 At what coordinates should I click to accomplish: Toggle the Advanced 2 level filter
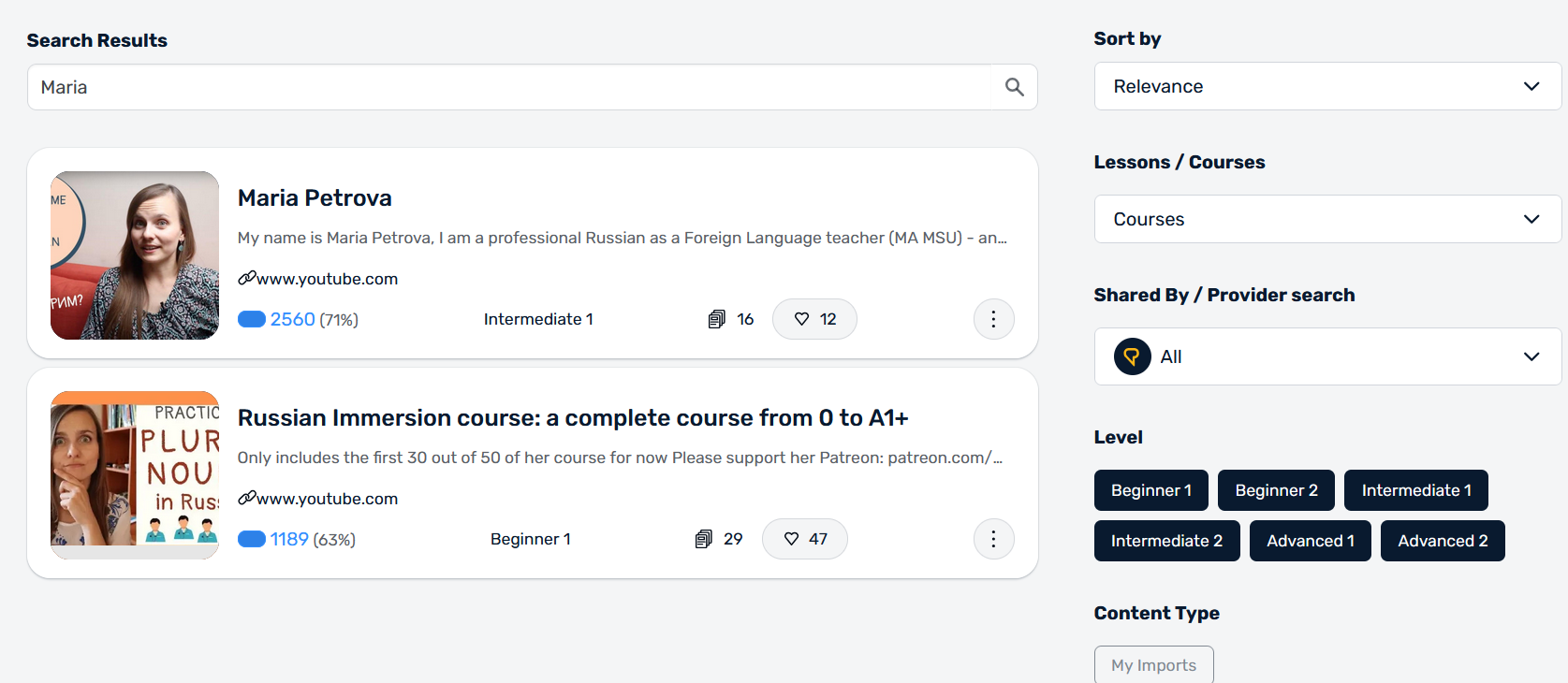pos(1442,541)
